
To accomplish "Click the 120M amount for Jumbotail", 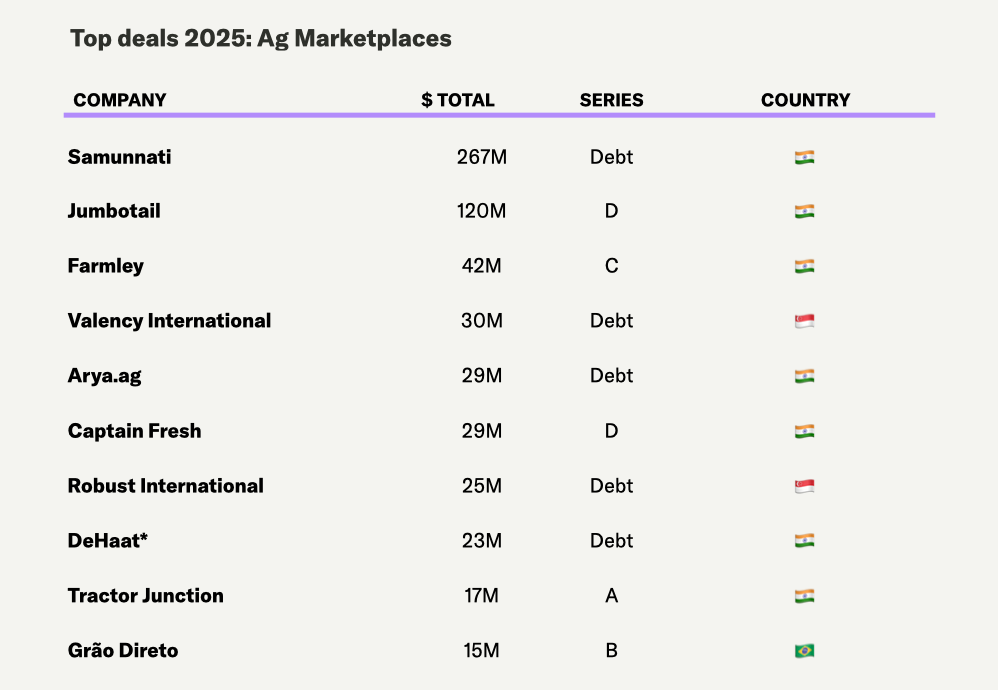I will 482,211.
